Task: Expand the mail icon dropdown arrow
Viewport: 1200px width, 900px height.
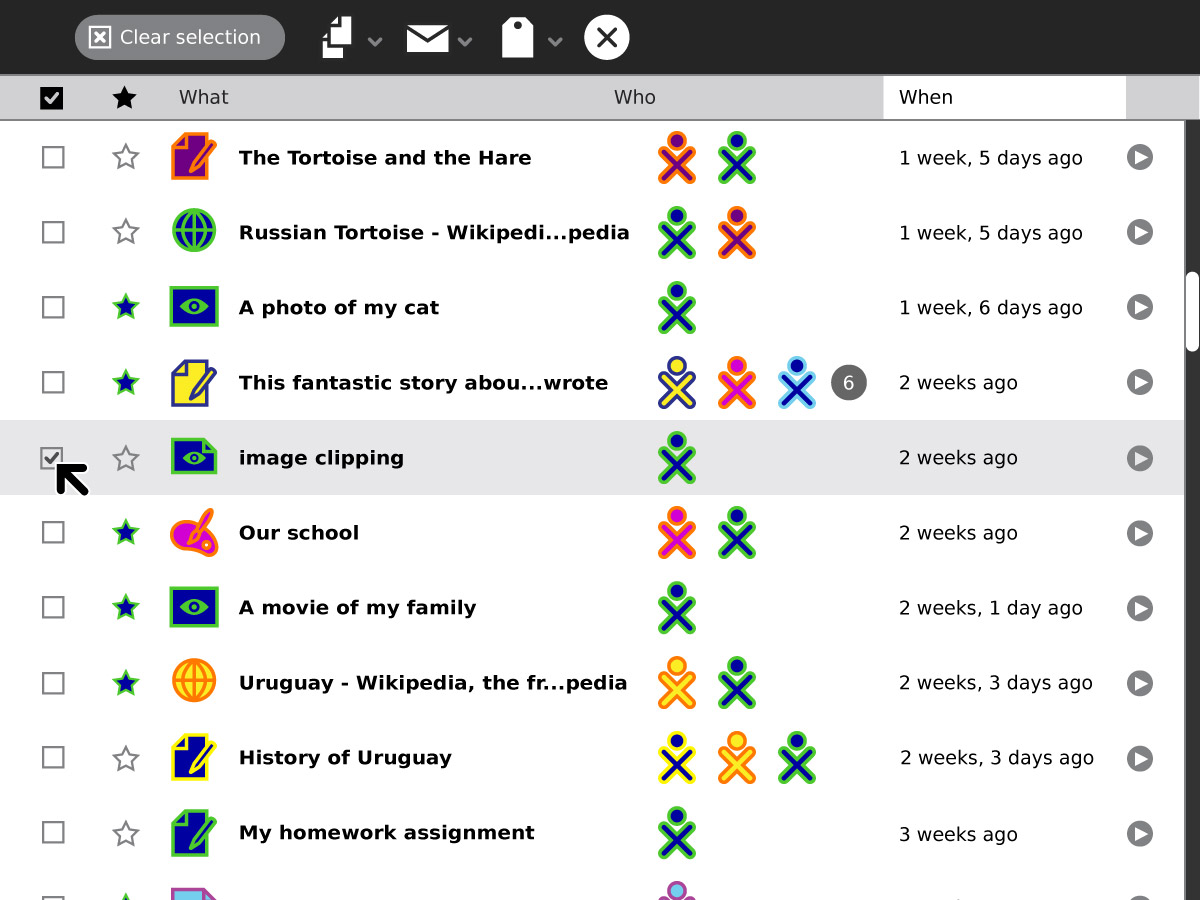Action: coord(465,42)
